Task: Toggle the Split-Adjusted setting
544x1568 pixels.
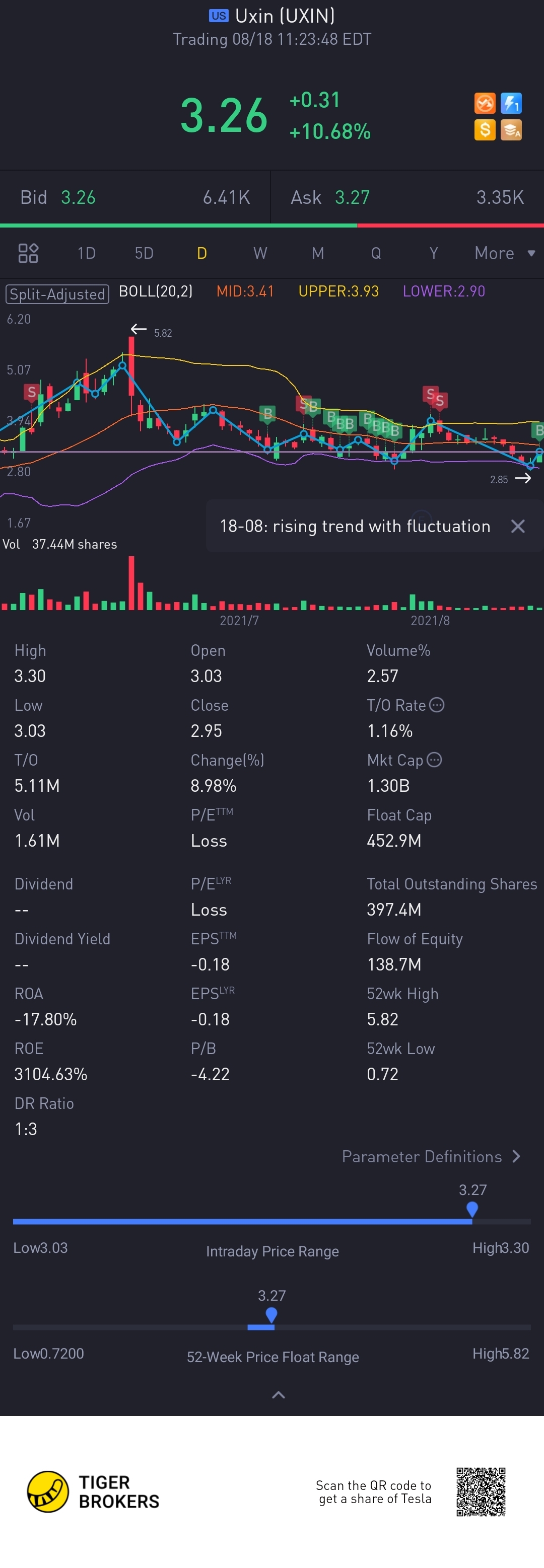Action: (57, 294)
